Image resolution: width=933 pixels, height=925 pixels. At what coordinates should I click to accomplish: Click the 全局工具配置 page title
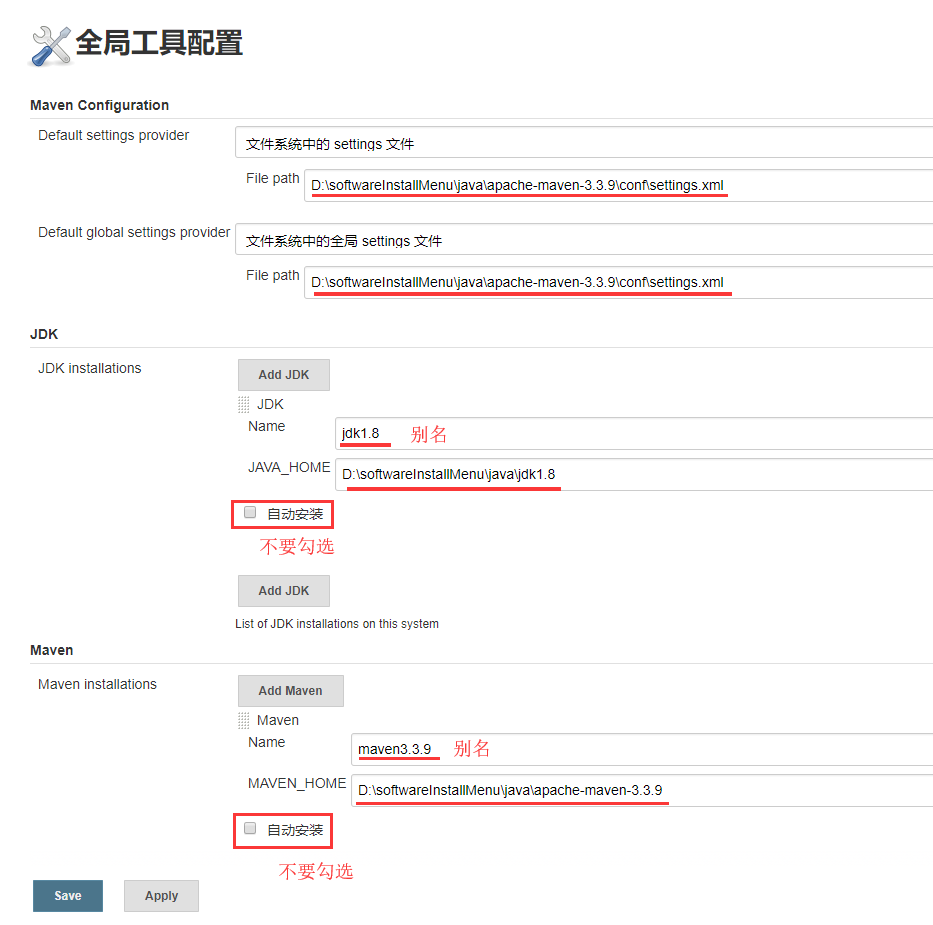tap(159, 43)
